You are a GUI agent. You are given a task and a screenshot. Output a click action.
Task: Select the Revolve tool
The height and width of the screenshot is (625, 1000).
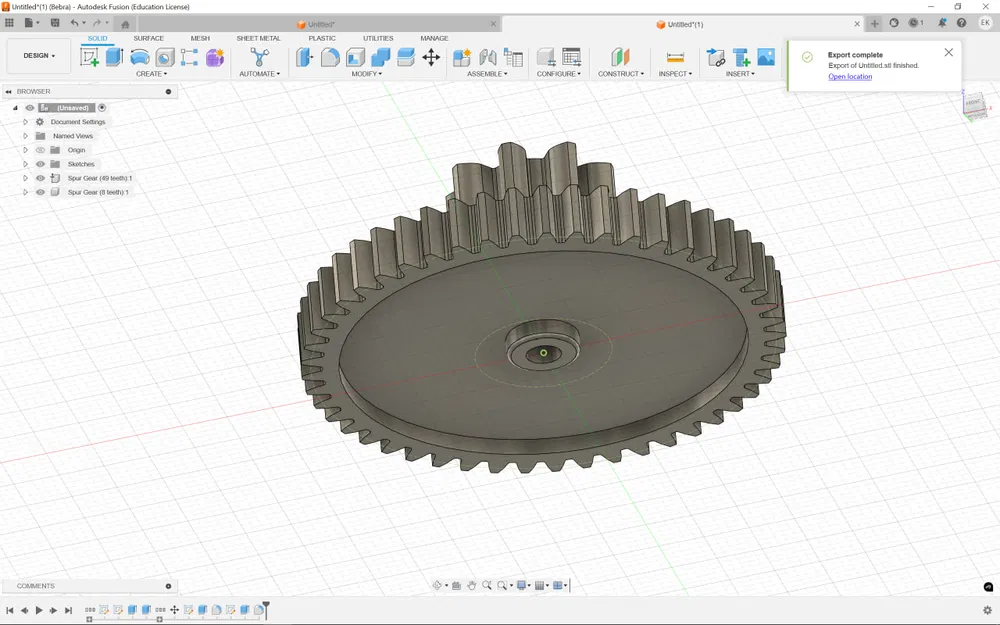pyautogui.click(x=139, y=57)
